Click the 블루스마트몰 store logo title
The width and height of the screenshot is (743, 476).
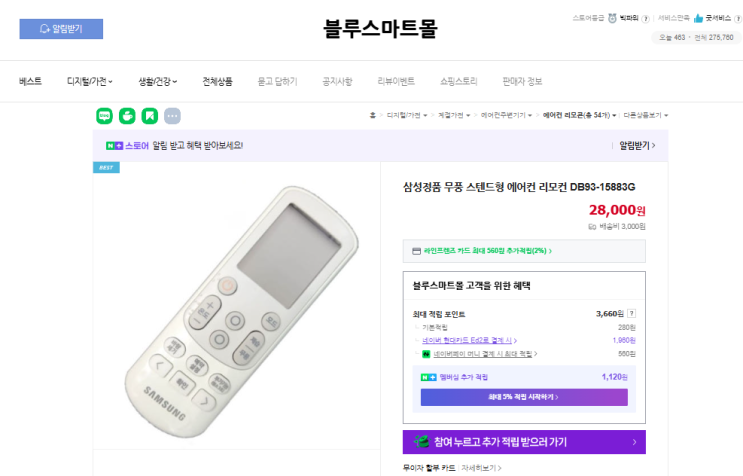coord(380,29)
